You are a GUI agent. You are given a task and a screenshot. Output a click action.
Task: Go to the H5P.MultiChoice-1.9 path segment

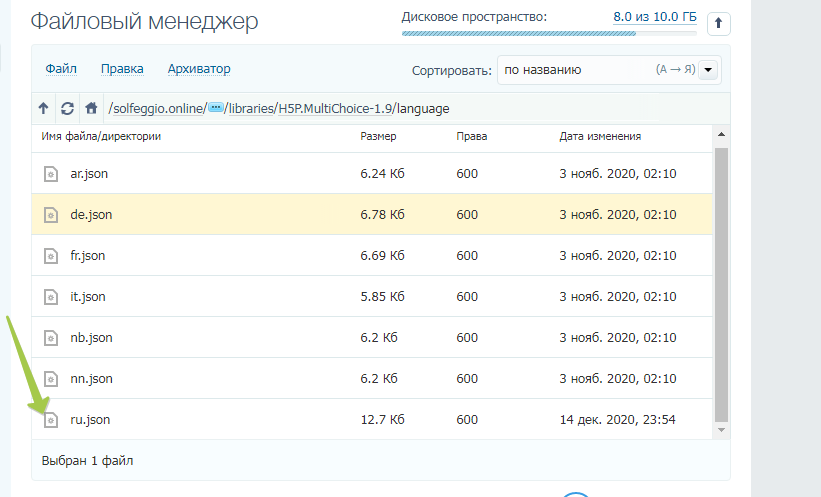click(335, 108)
